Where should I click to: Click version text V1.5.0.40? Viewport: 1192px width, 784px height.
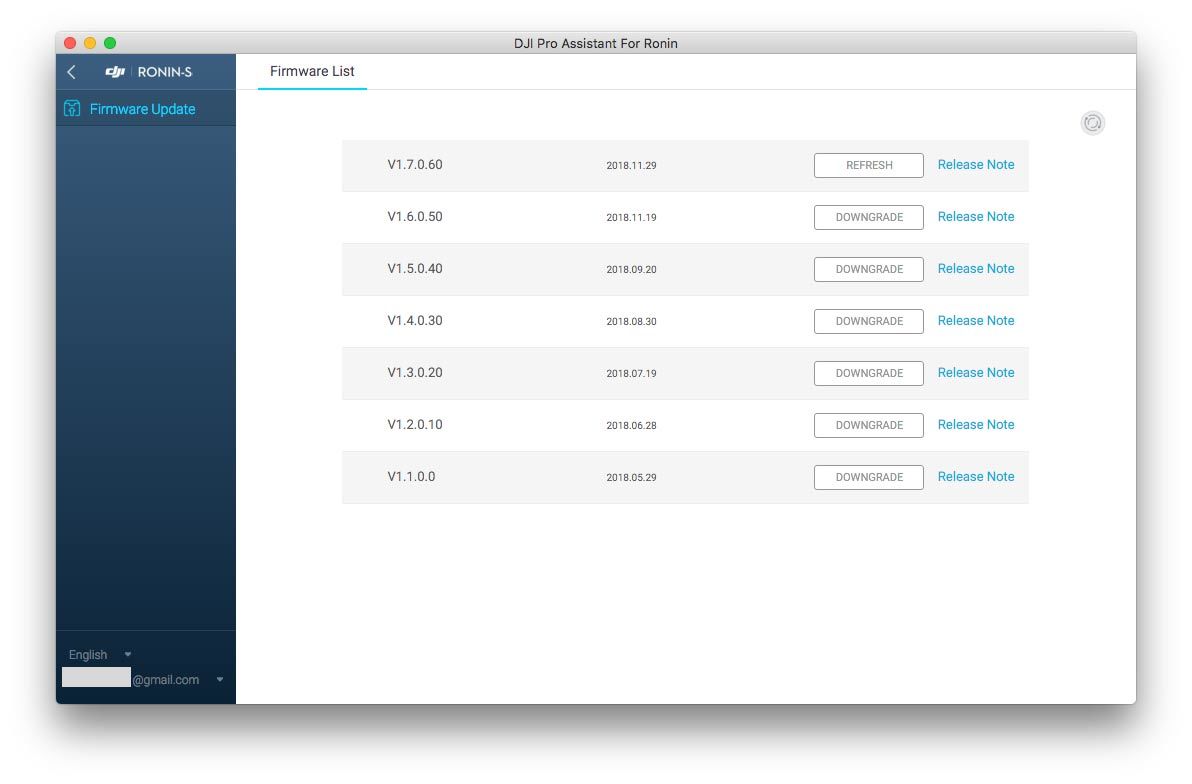point(415,268)
